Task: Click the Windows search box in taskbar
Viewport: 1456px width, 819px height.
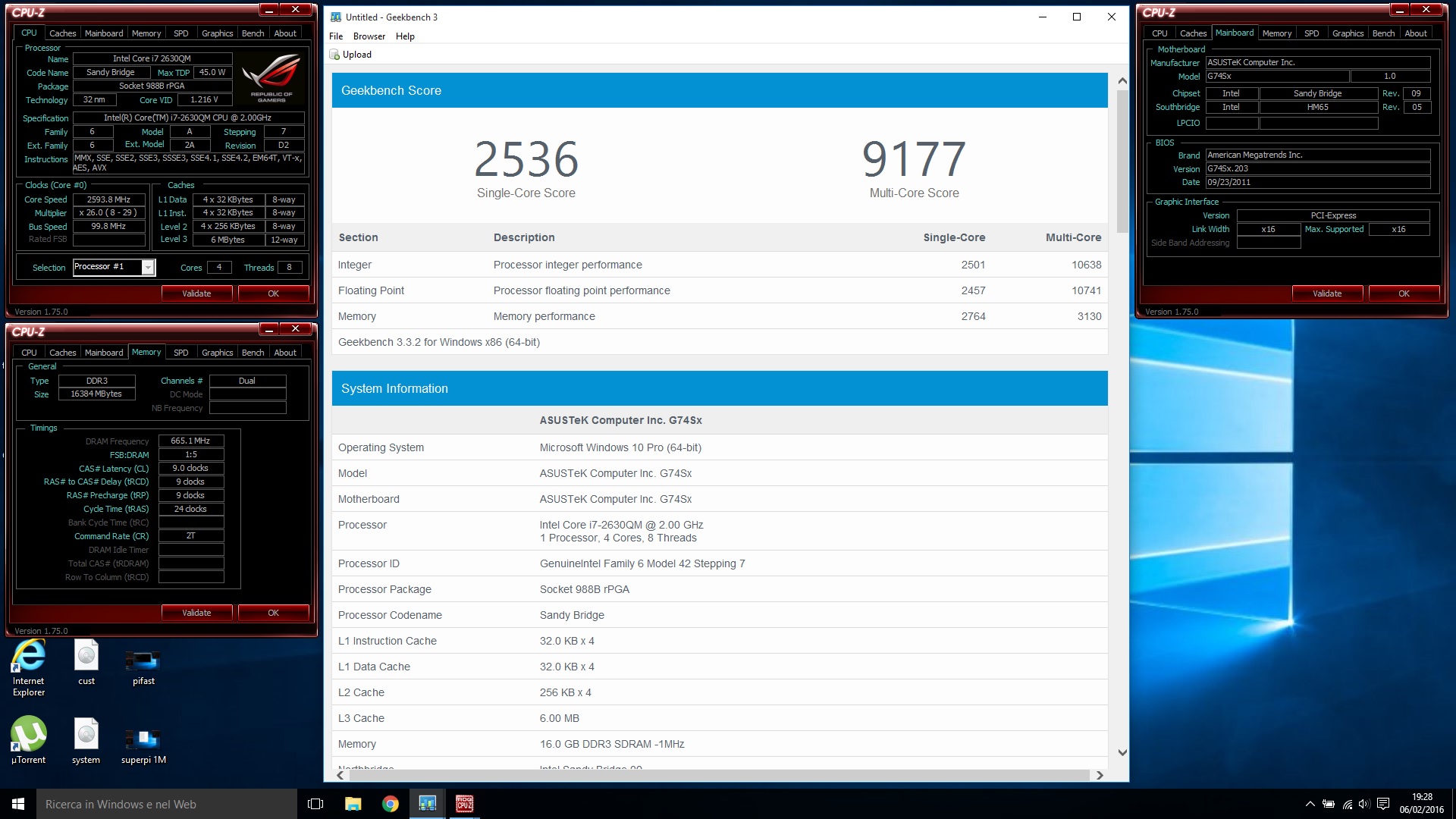Action: (x=167, y=804)
